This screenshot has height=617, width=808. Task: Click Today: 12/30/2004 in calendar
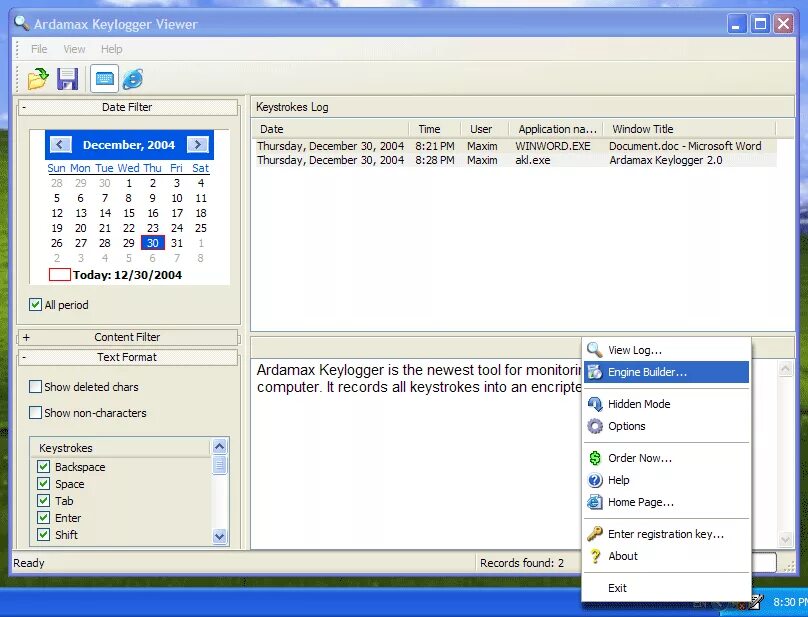[x=115, y=275]
